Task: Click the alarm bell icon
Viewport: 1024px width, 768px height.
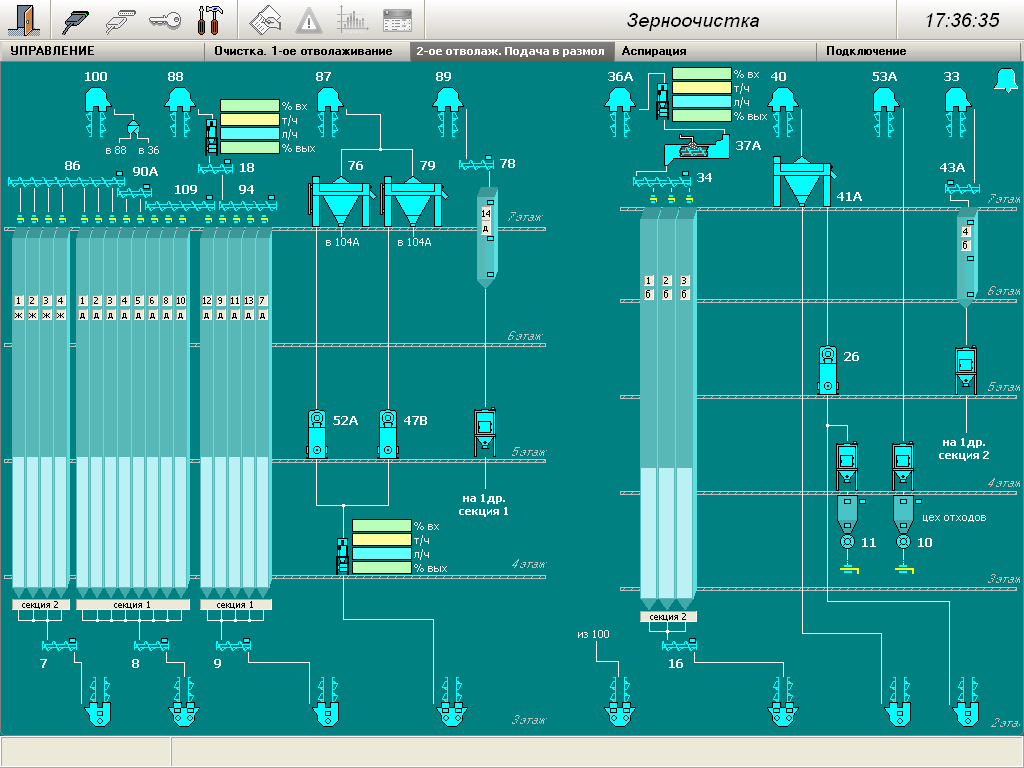Action: coord(1004,81)
